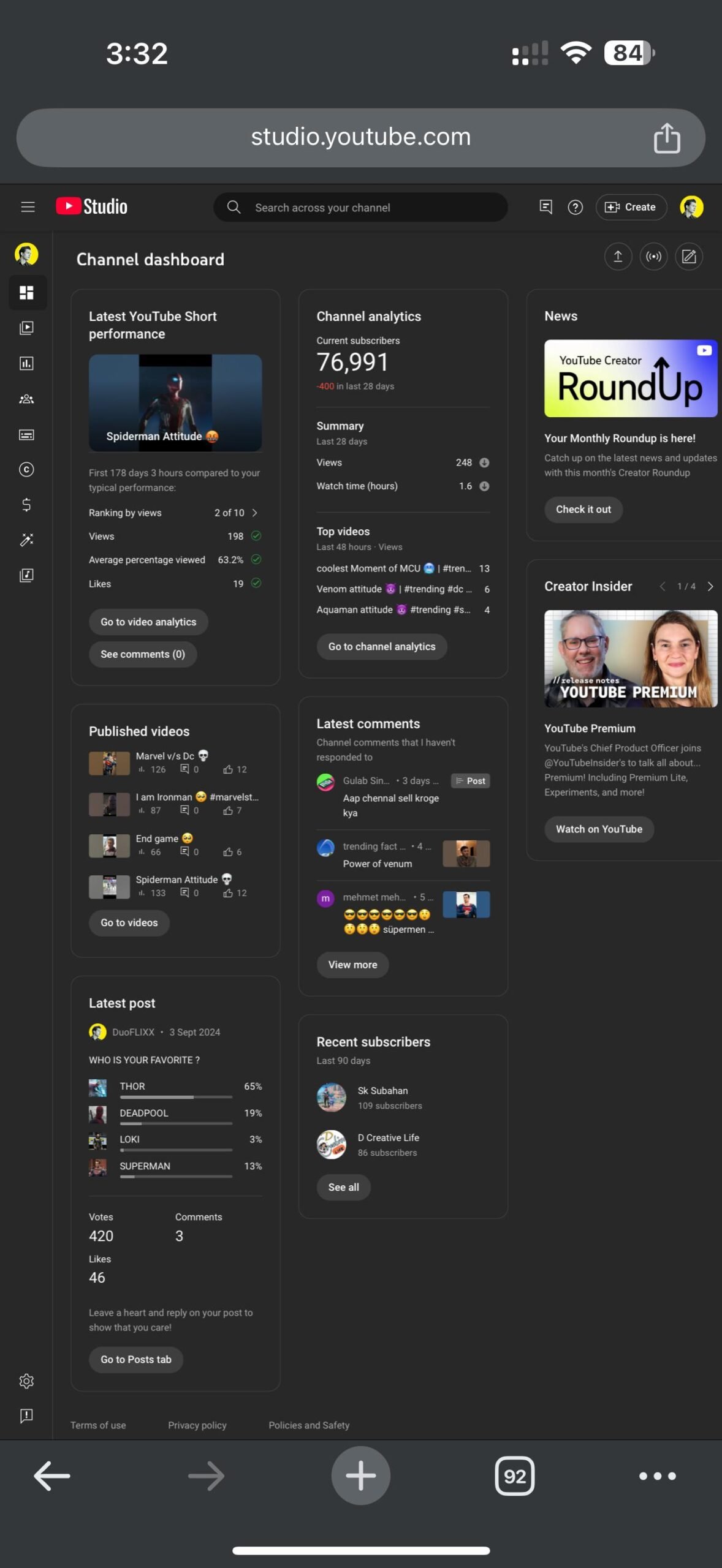The height and width of the screenshot is (1568, 722).
Task: Open the Settings gear in sidebar
Action: [26, 1381]
